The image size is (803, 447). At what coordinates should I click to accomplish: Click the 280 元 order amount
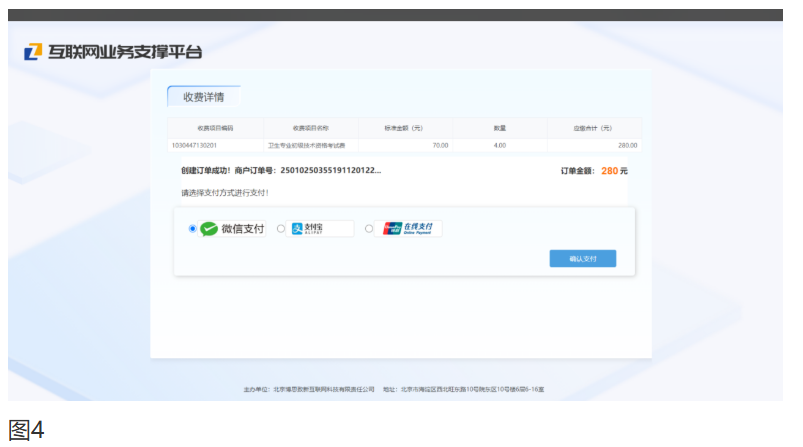click(x=614, y=171)
